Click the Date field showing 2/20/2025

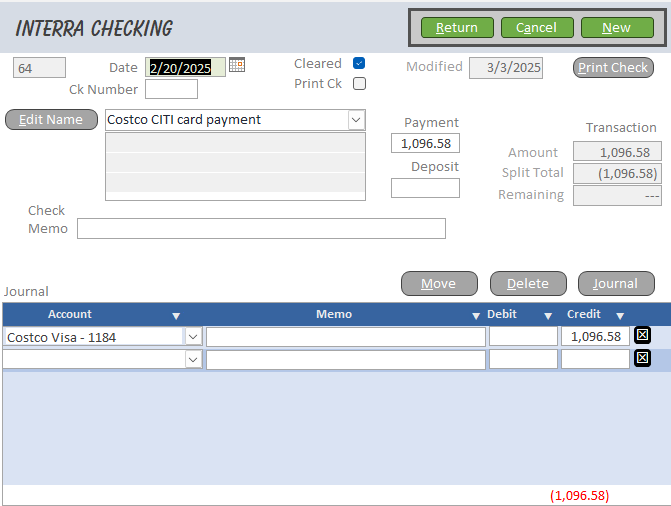185,68
